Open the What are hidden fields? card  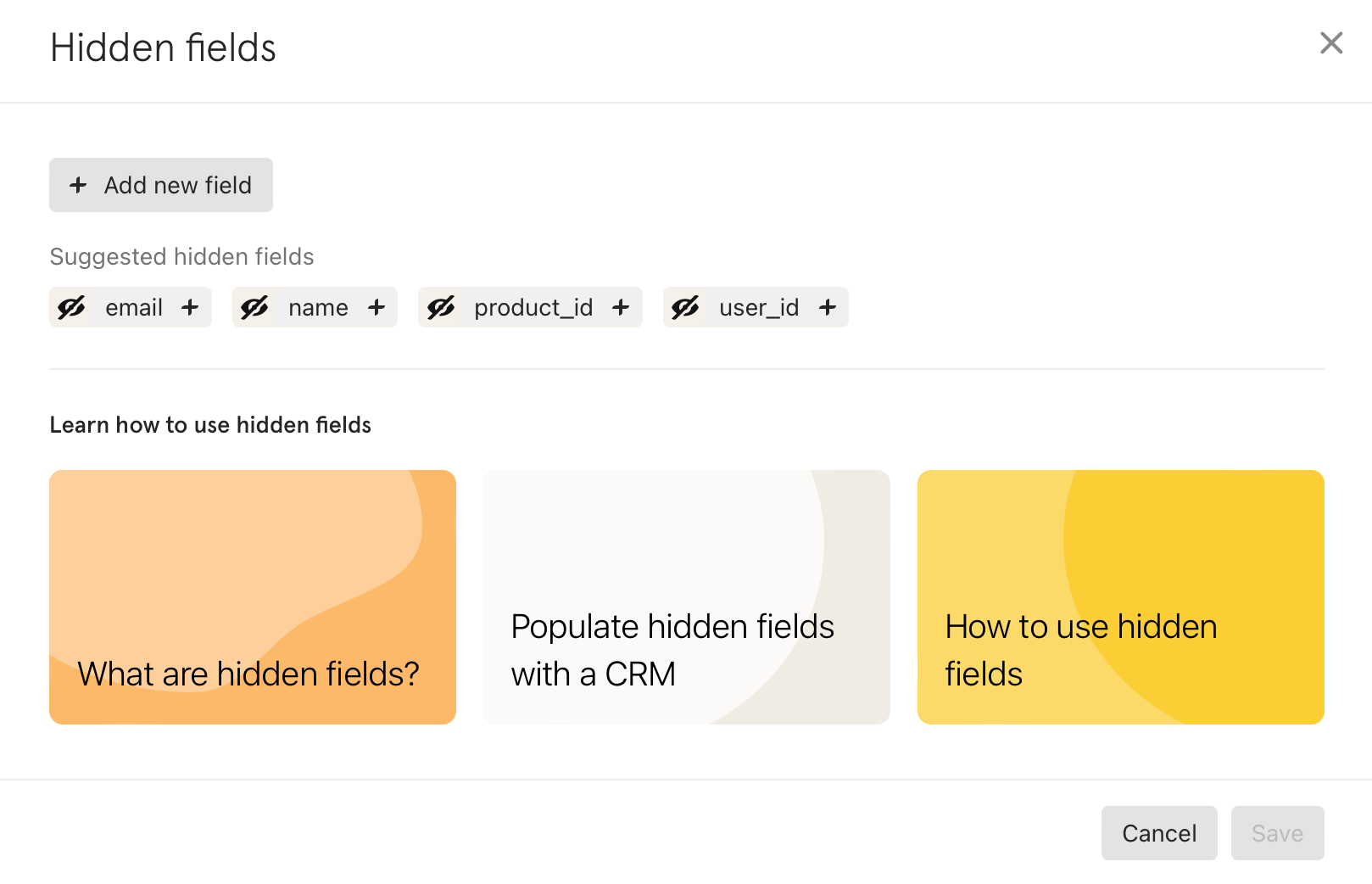click(x=252, y=596)
